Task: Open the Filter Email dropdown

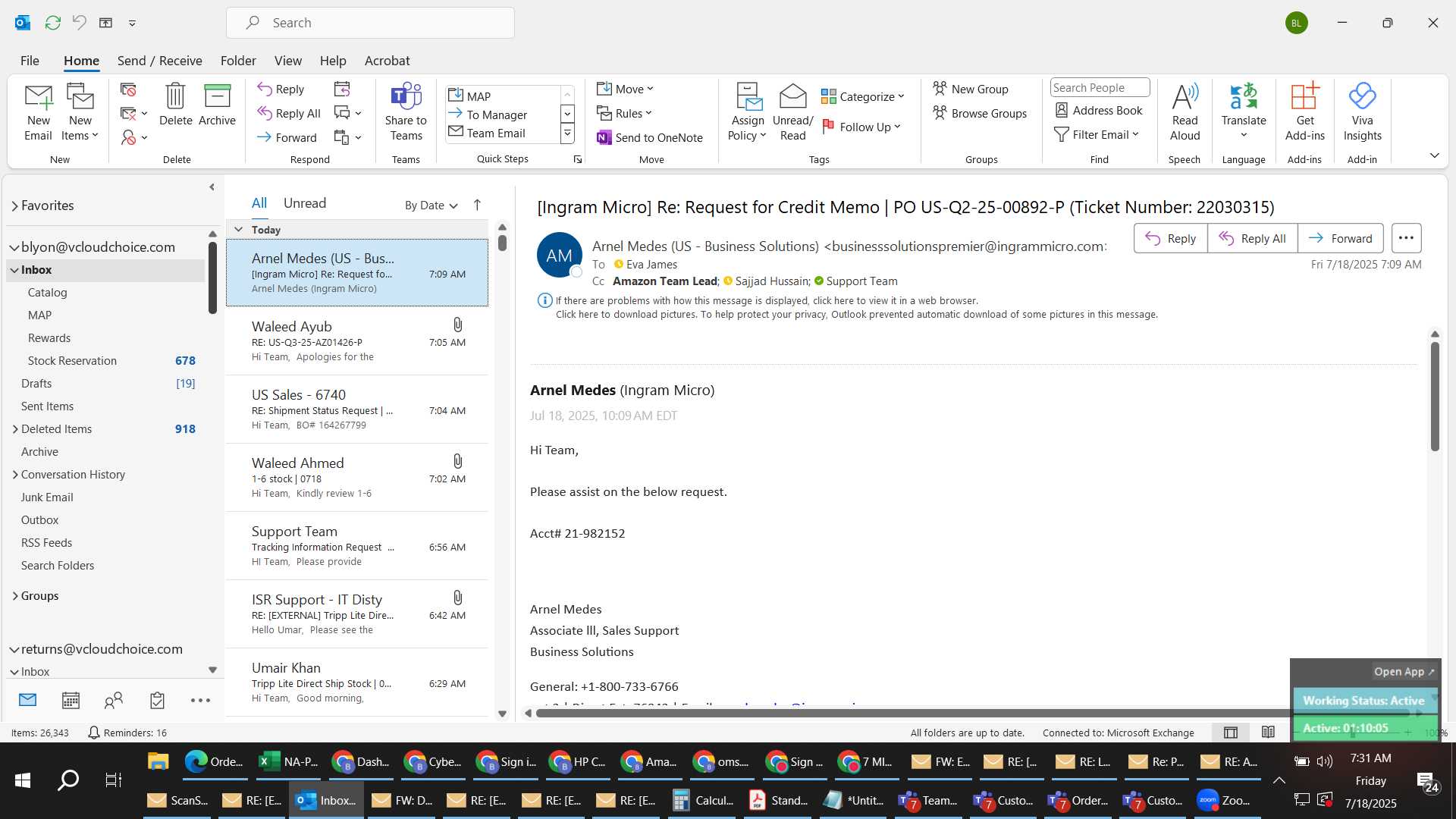Action: (x=1097, y=134)
